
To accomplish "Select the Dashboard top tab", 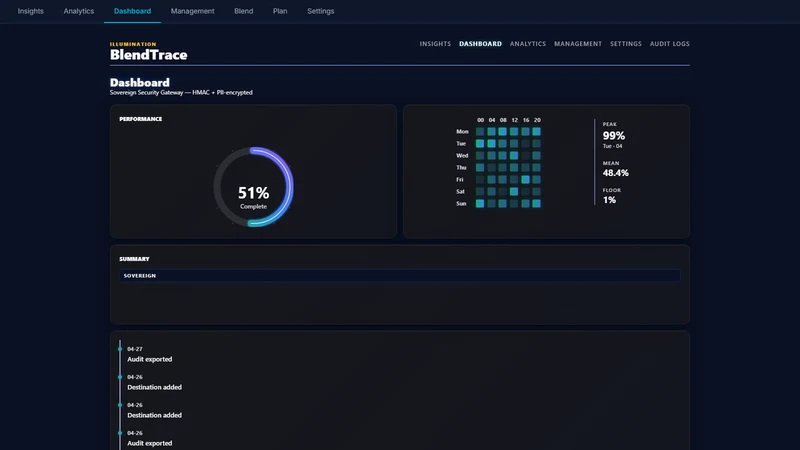I will [x=132, y=11].
